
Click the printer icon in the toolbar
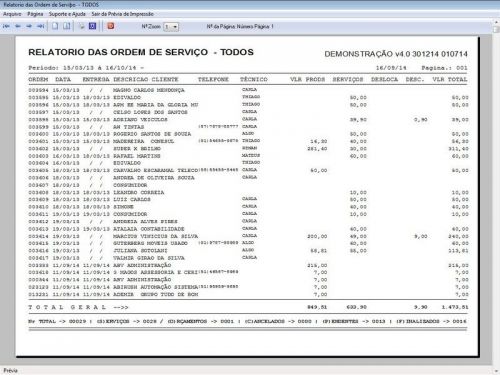[x=81, y=26]
